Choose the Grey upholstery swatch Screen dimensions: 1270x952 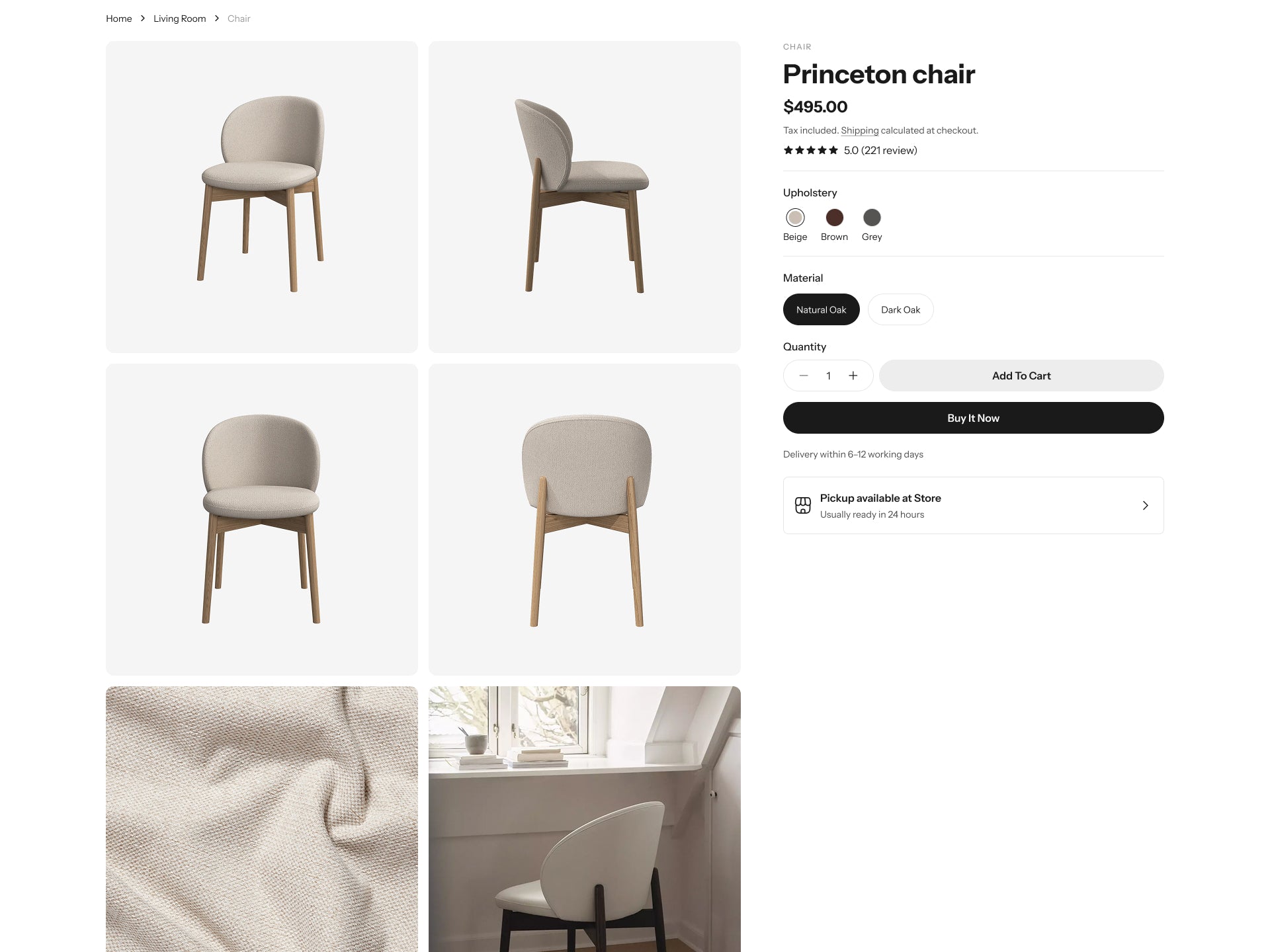click(x=872, y=218)
